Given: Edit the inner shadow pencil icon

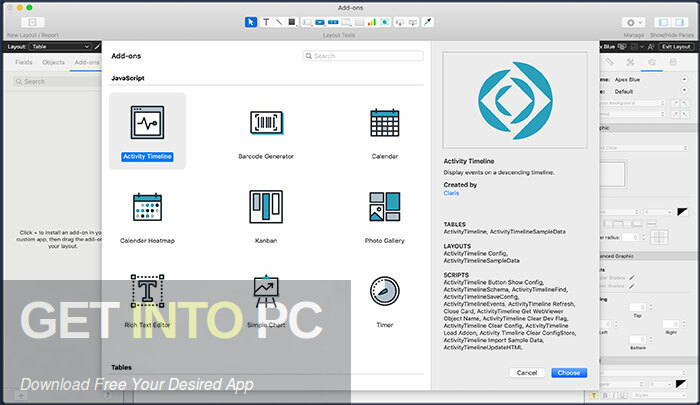Looking at the screenshot, I should point(632,286).
